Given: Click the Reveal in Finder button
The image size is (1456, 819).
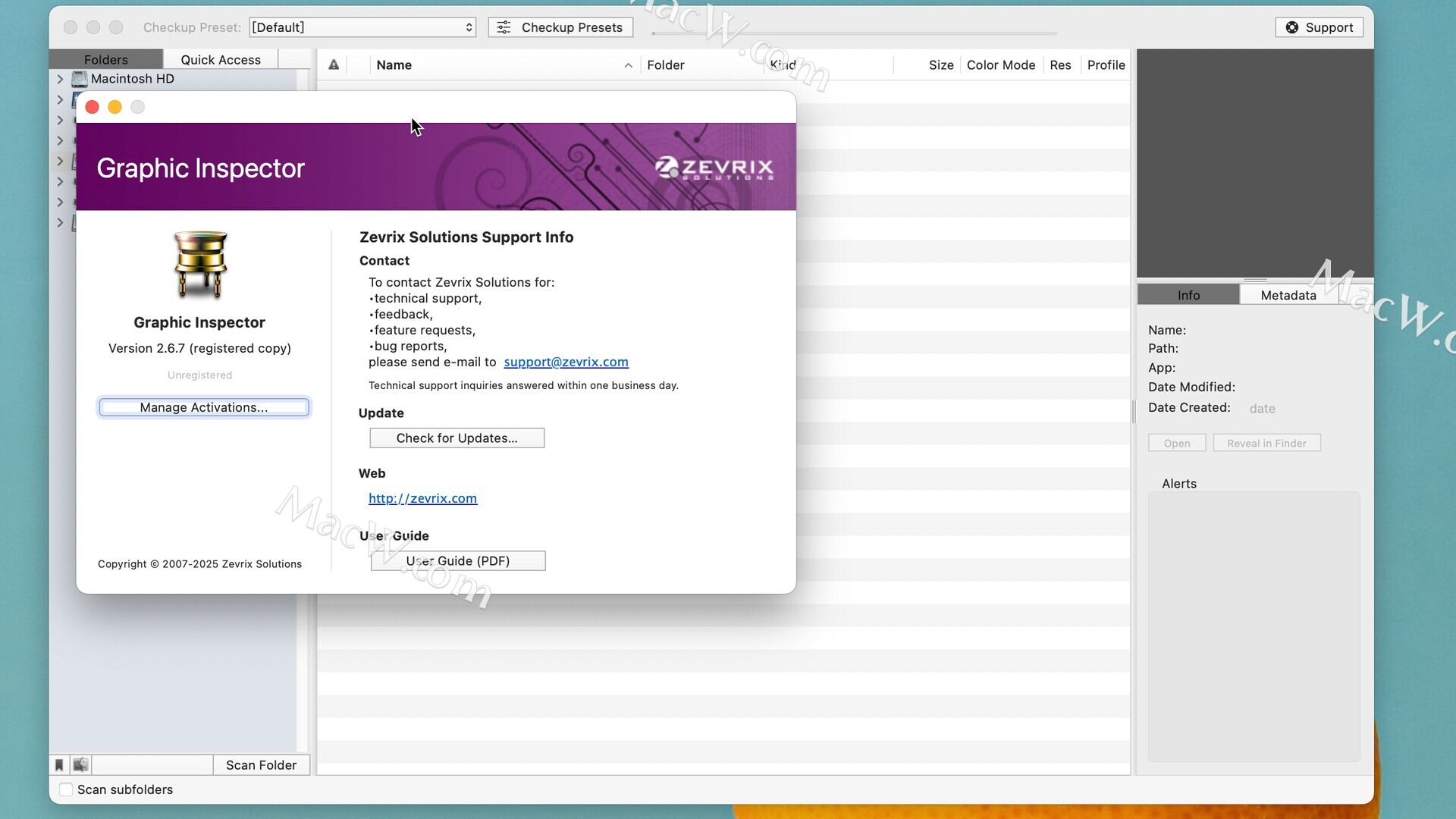Looking at the screenshot, I should click(x=1267, y=443).
